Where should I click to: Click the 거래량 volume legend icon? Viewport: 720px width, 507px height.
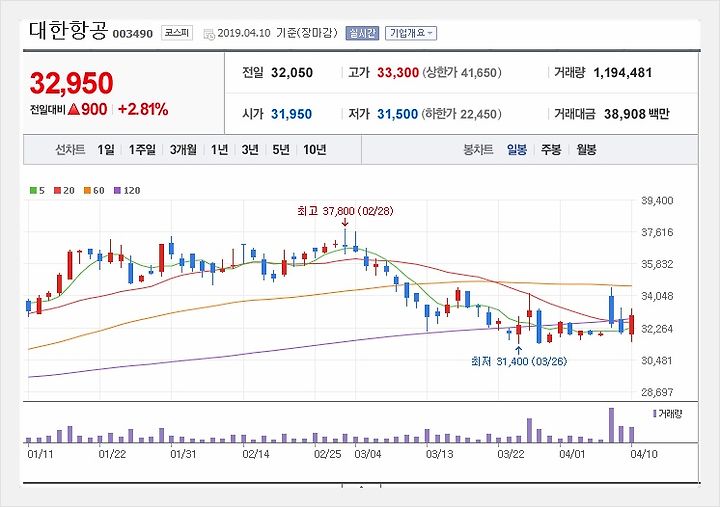(x=654, y=414)
